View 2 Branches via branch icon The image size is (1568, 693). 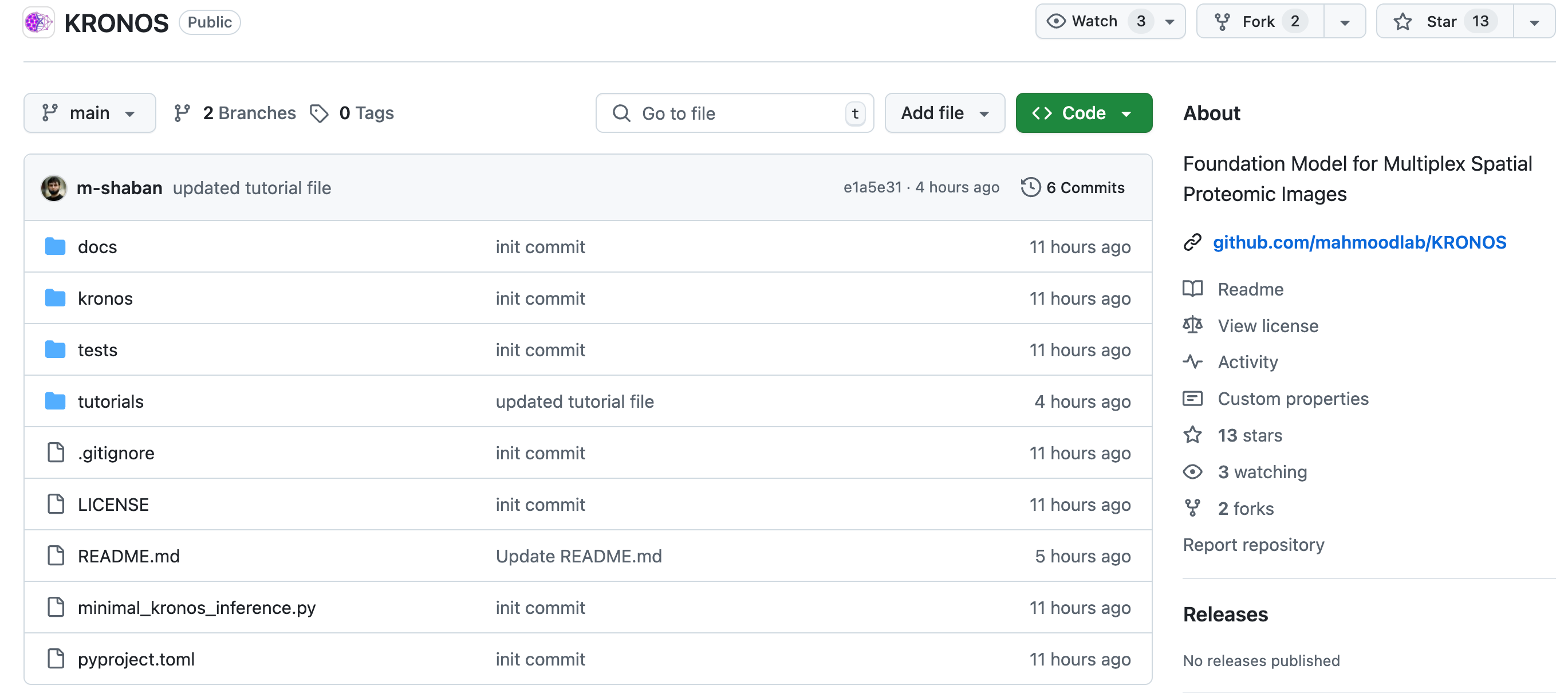(182, 113)
